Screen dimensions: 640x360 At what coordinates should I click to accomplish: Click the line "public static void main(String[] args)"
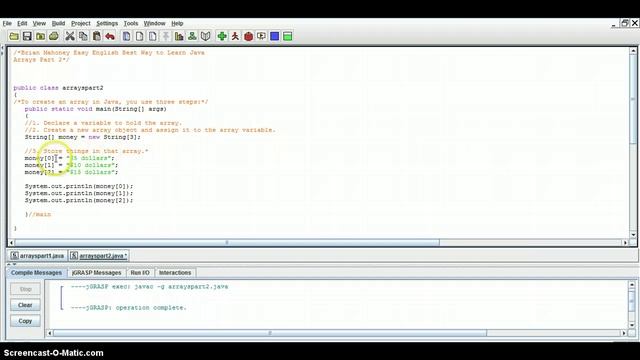(x=96, y=109)
